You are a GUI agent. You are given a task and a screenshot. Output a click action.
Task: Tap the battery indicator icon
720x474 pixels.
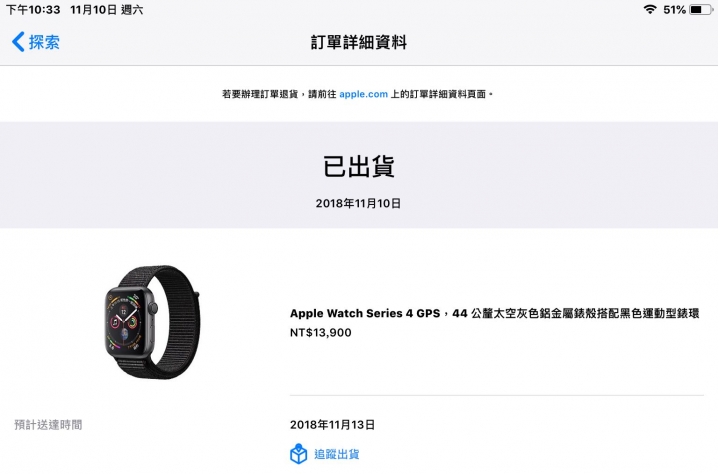coord(700,9)
